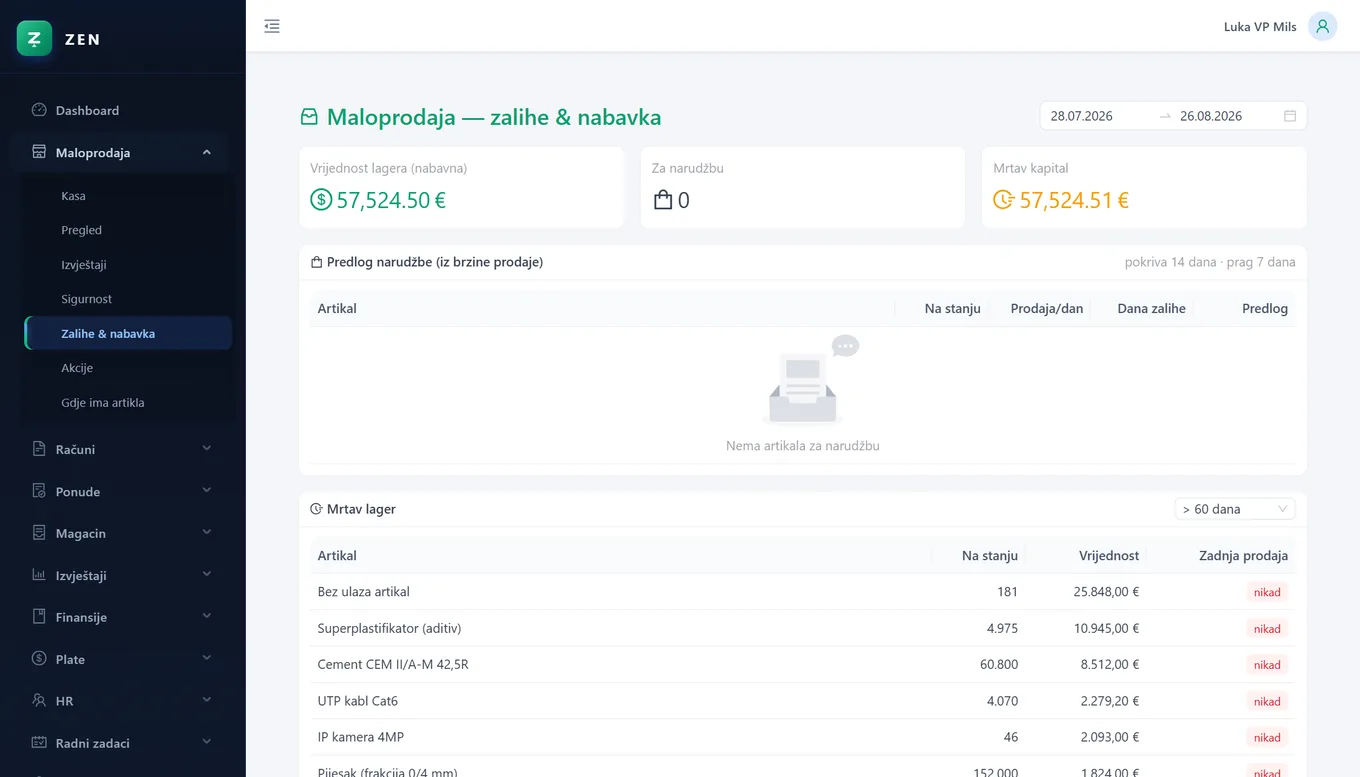Click the Maloprodaja shop icon in the sidebar

(39, 152)
